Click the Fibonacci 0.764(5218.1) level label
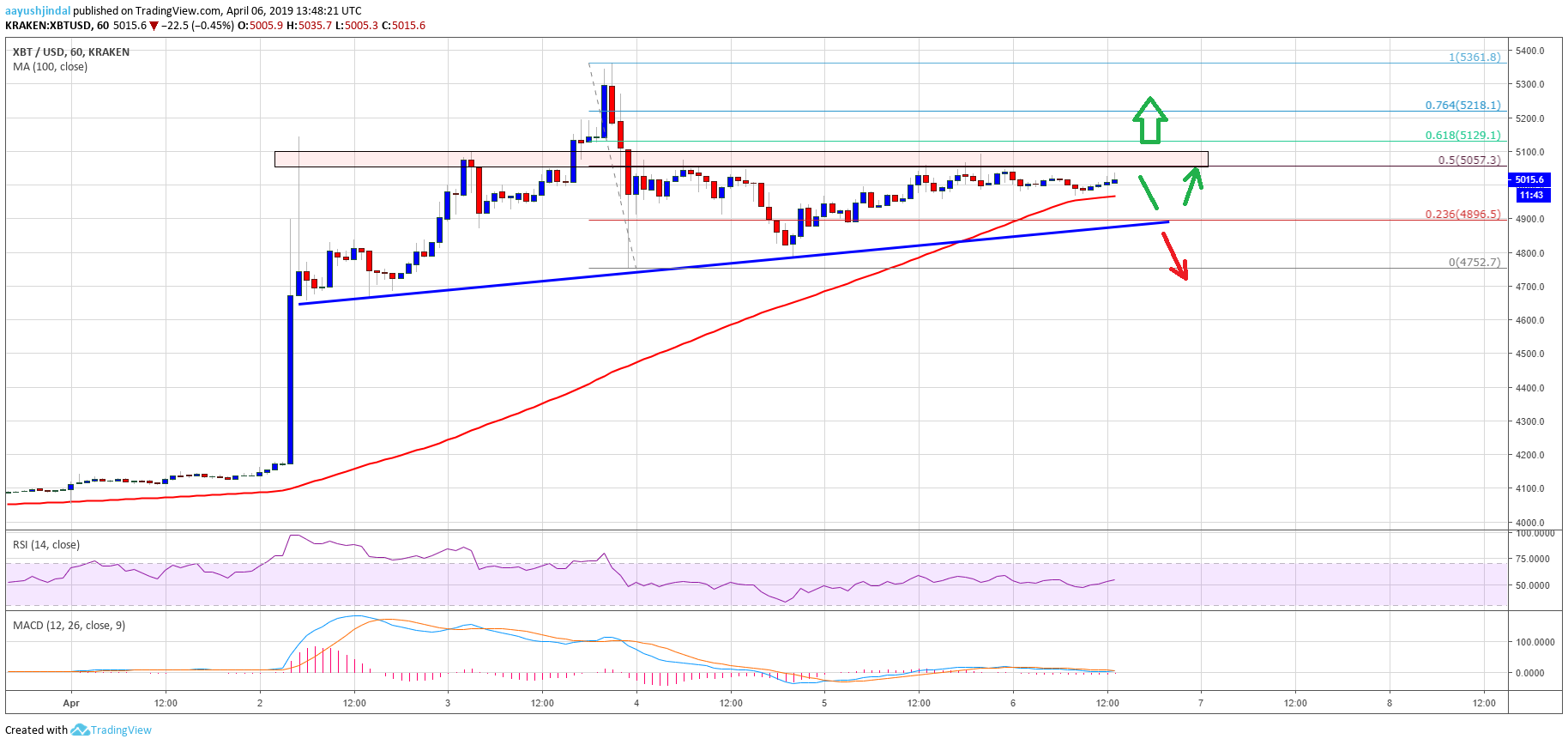Viewport: 1568px width, 745px height. coord(1463,106)
